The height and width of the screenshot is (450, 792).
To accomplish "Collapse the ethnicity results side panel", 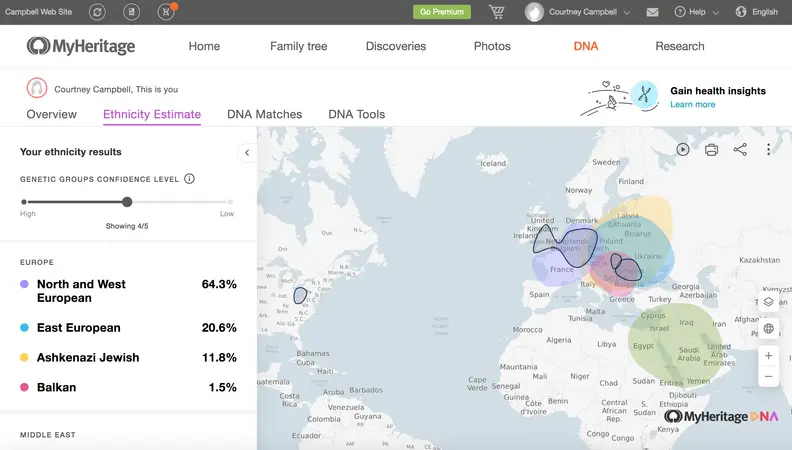I will (x=247, y=153).
